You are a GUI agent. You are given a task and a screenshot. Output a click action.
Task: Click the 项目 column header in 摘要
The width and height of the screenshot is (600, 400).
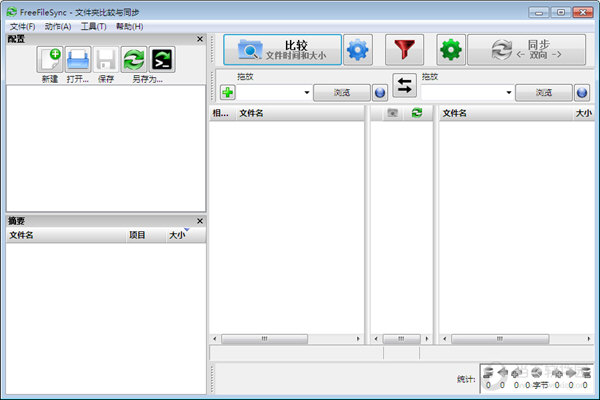(146, 235)
